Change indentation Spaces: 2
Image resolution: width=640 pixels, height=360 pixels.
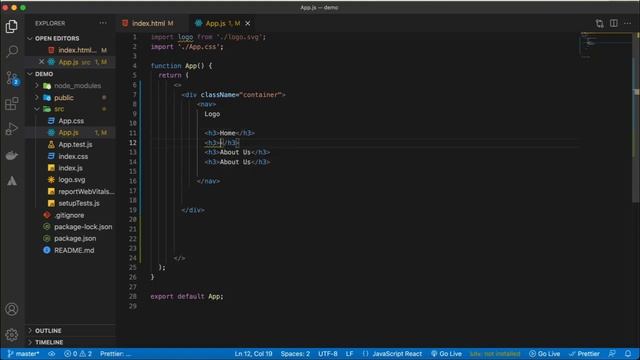click(295, 354)
